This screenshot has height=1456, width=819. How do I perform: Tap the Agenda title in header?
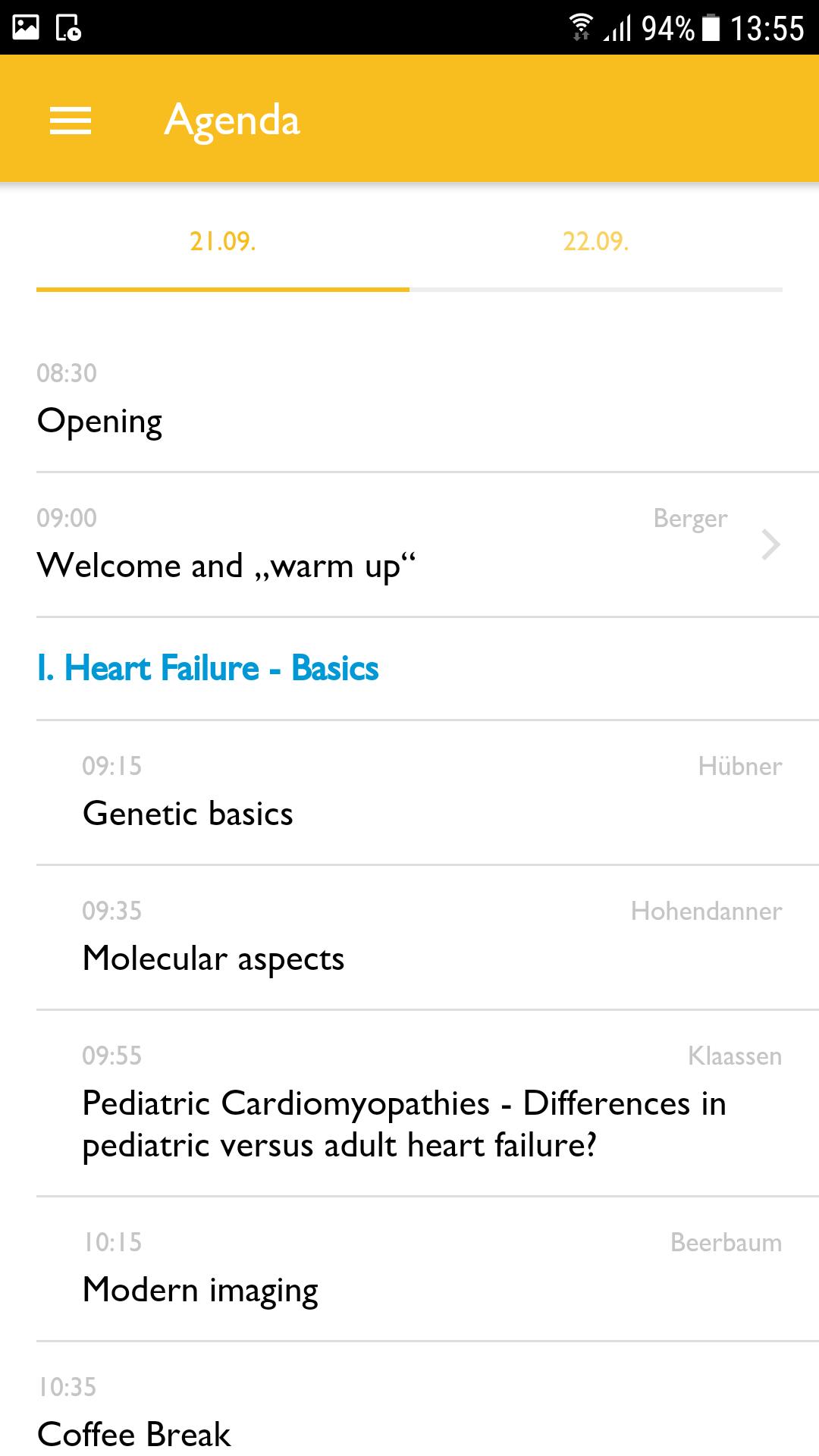pyautogui.click(x=232, y=120)
